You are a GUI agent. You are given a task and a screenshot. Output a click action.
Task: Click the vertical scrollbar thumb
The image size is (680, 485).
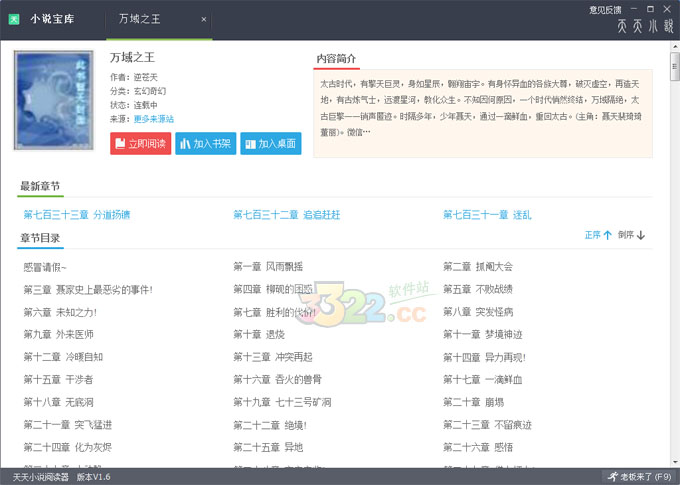click(675, 66)
